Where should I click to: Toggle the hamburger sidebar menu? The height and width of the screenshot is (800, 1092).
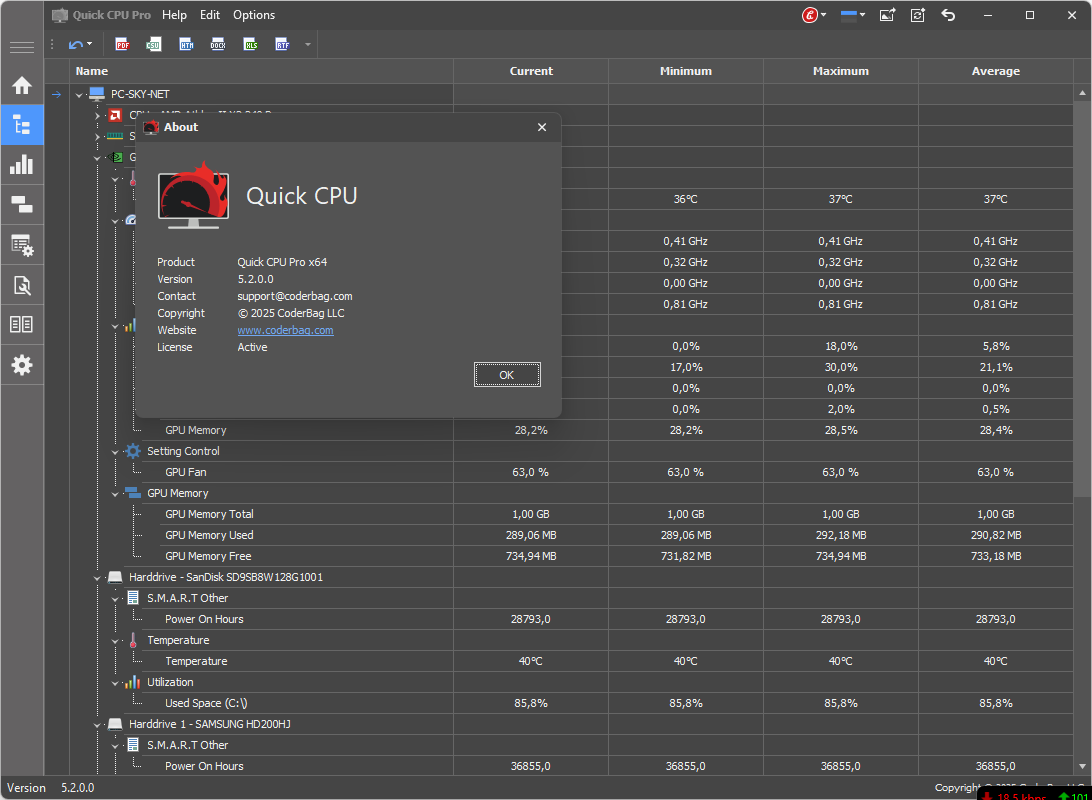pyautogui.click(x=22, y=47)
